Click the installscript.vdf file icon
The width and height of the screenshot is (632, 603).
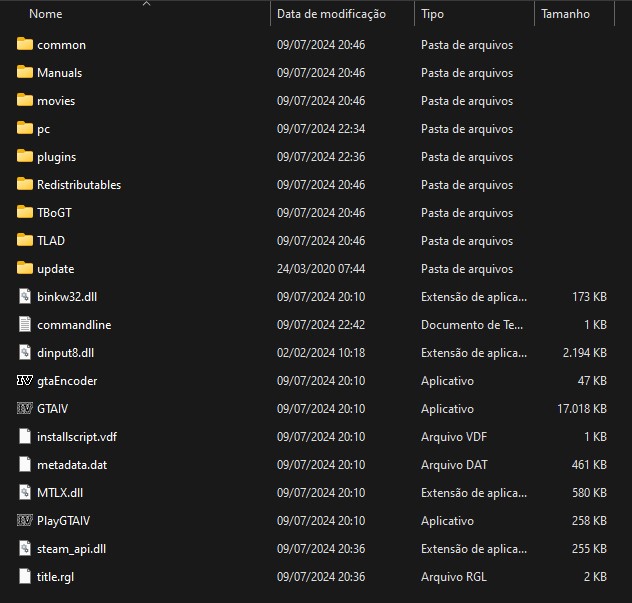point(25,436)
